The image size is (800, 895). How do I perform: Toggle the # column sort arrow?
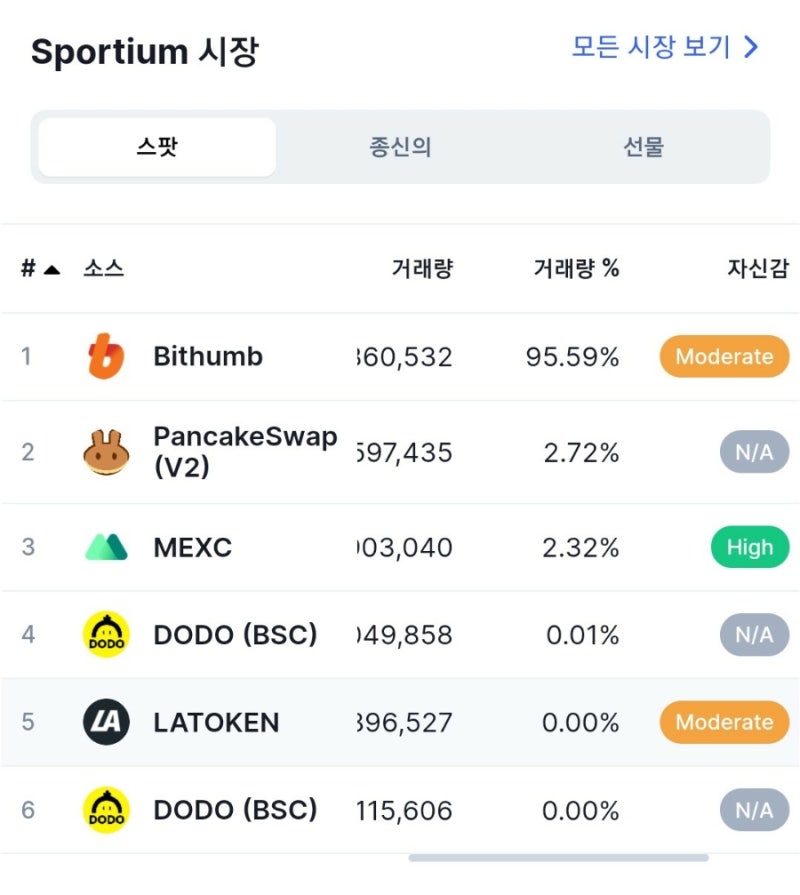(x=52, y=269)
